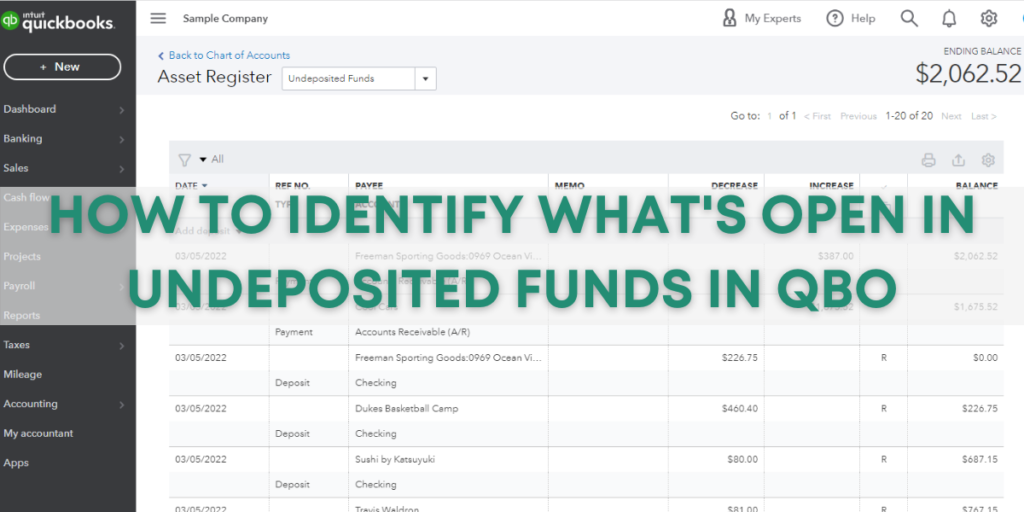The image size is (1024, 512).
Task: Click the DECREASE column header
Action: pyautogui.click(x=735, y=185)
